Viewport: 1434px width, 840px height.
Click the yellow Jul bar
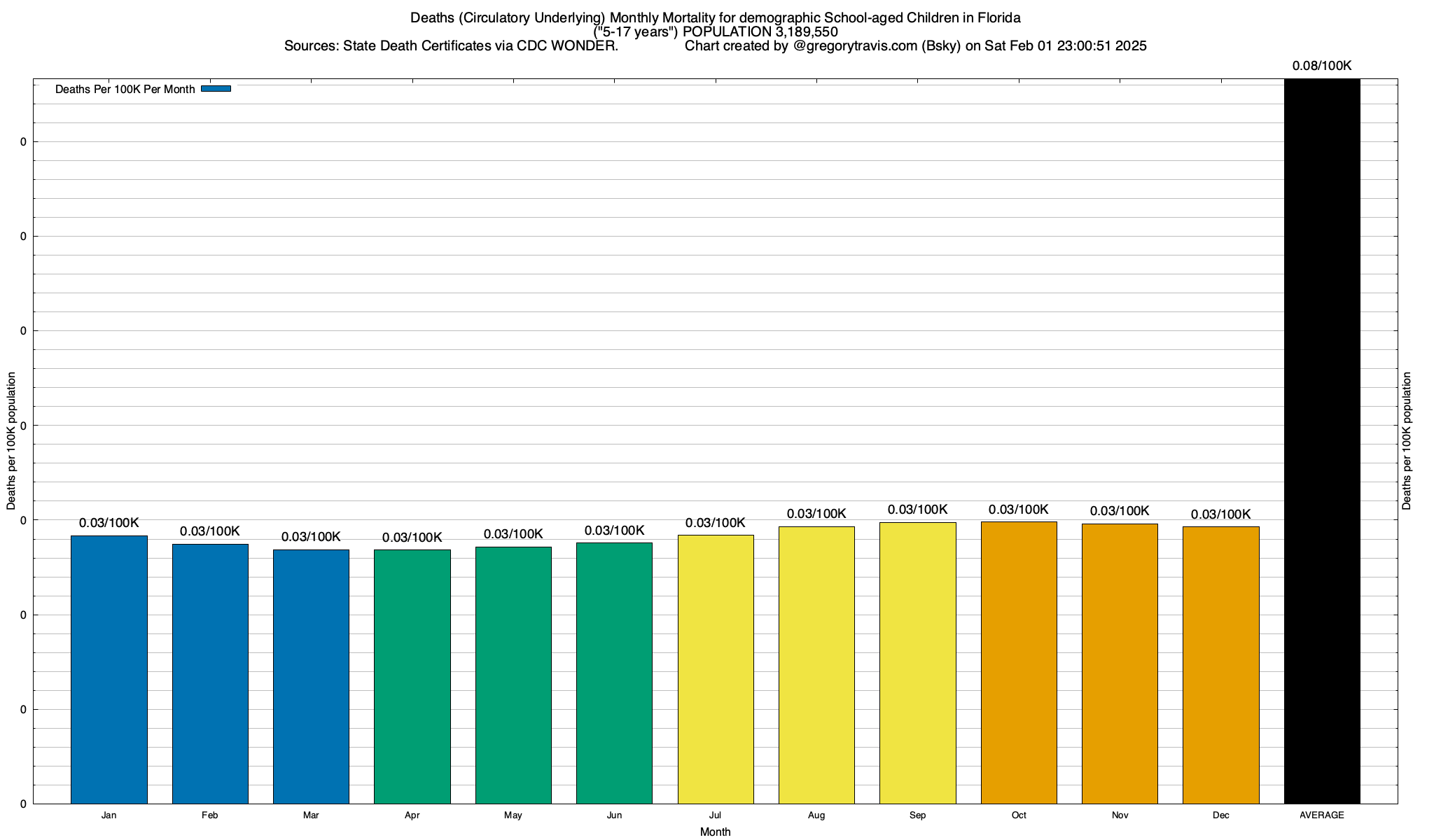tap(716, 669)
